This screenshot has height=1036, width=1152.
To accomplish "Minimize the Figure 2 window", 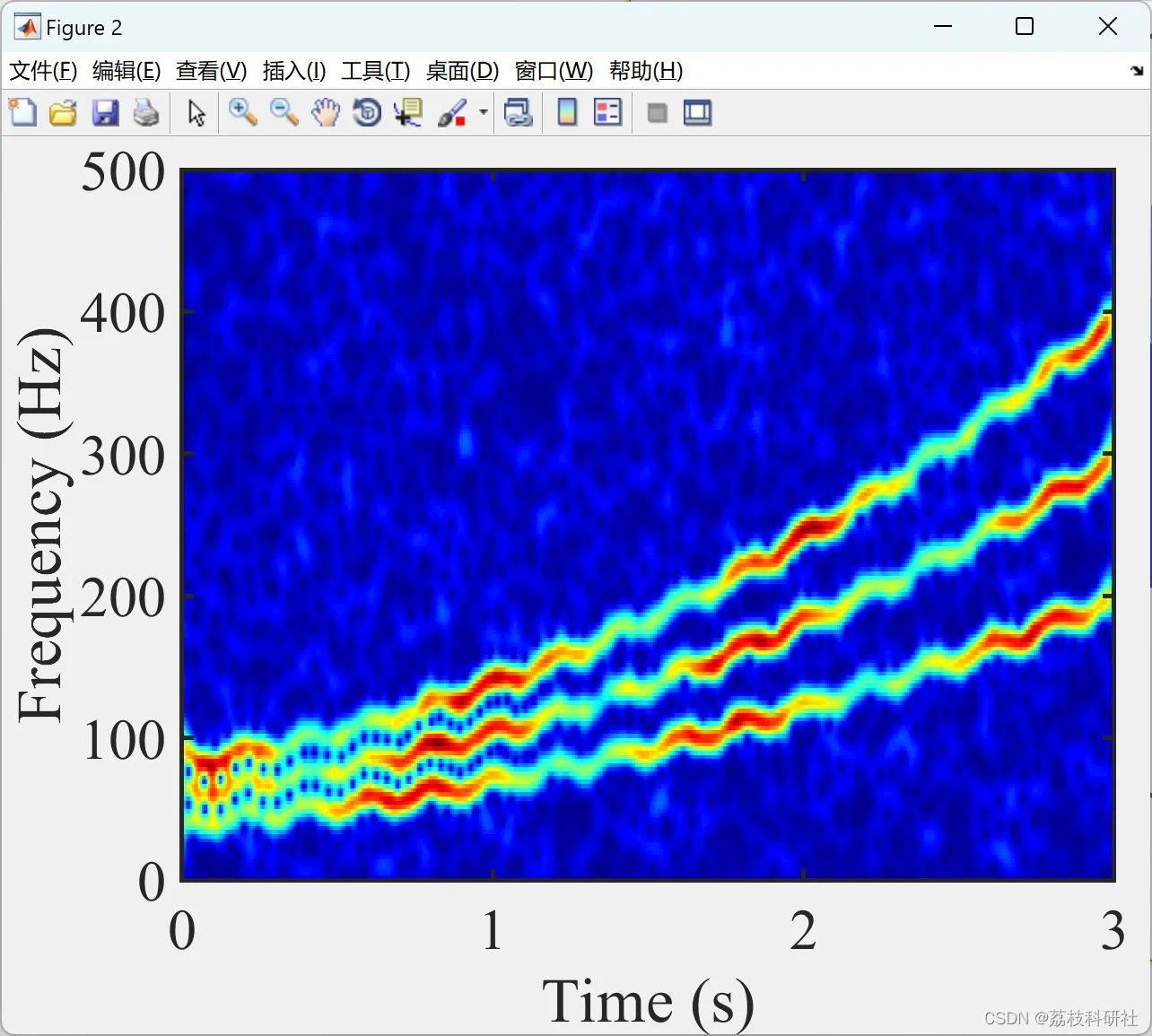I will tap(943, 27).
